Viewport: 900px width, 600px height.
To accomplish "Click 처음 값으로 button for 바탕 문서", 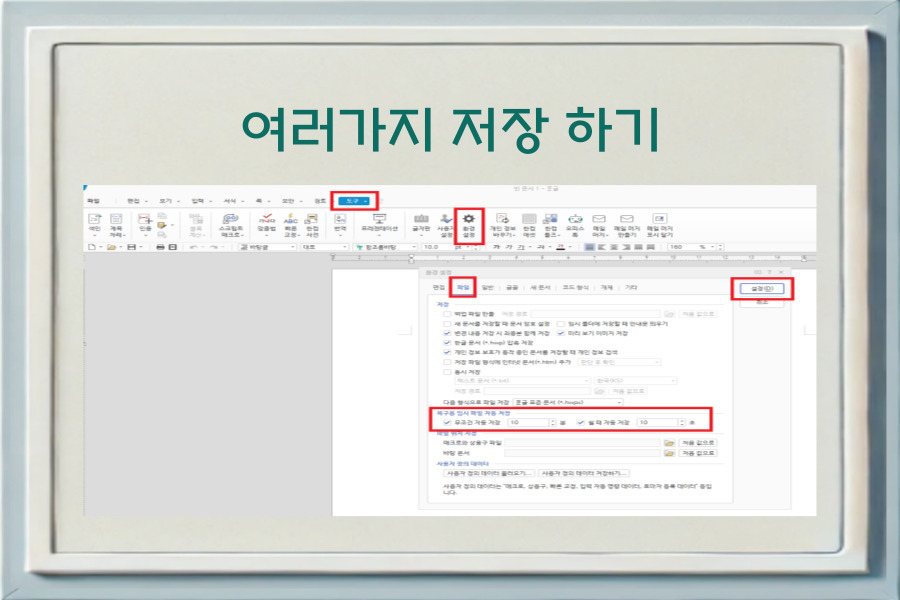I will point(697,453).
